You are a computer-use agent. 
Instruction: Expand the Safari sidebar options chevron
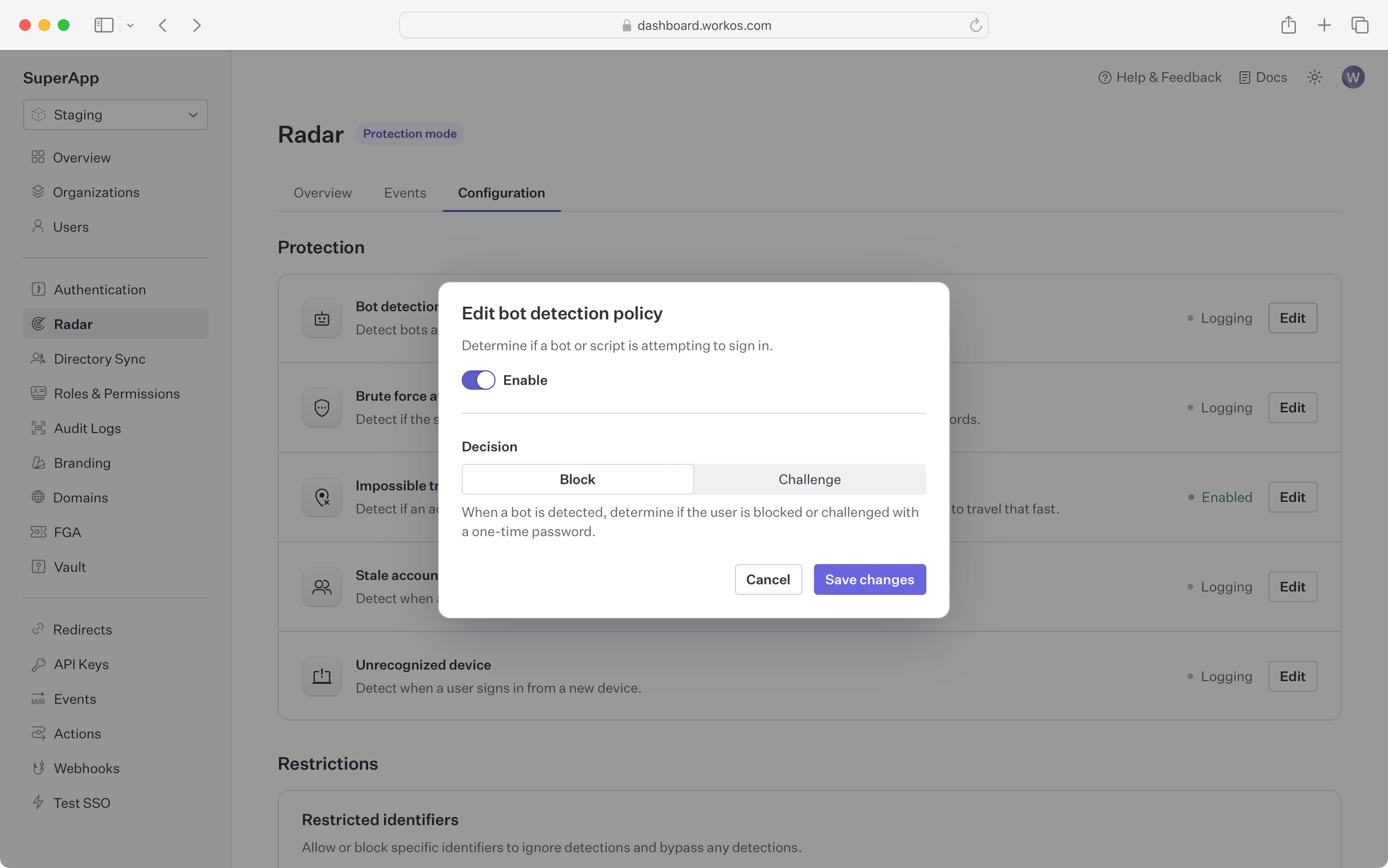tap(130, 25)
